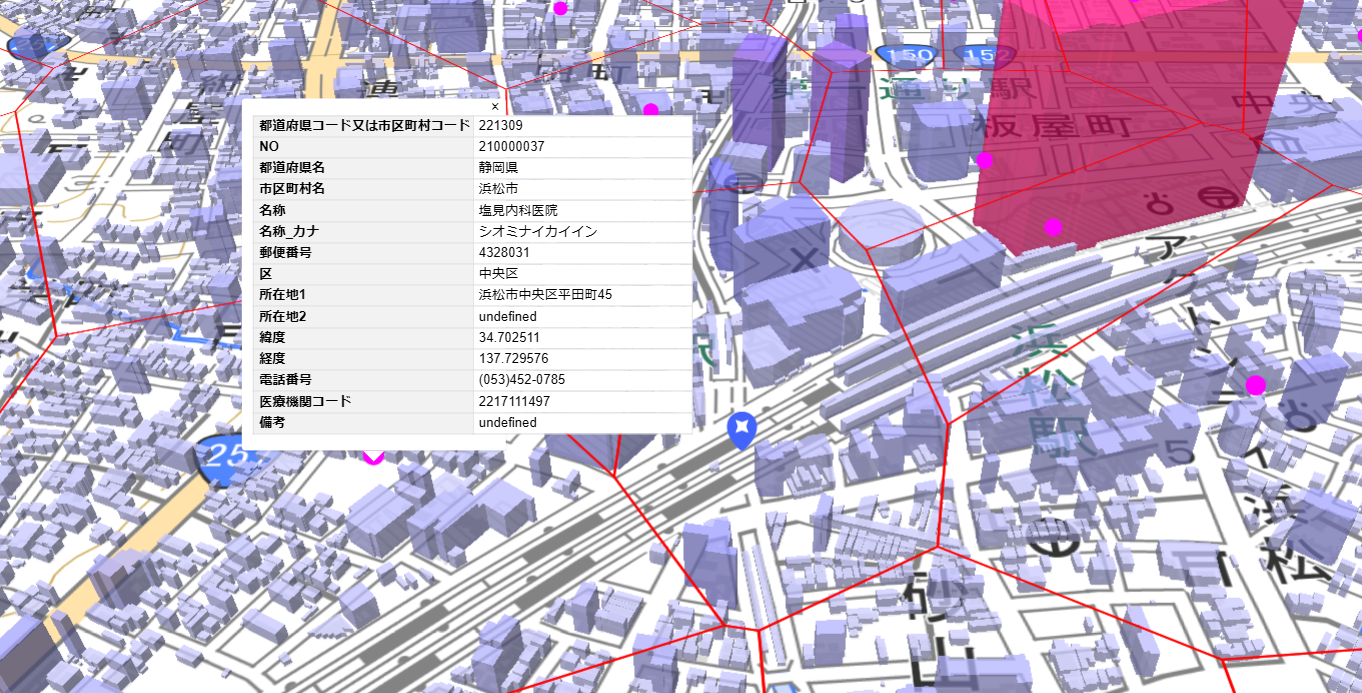Click the route 150 highway shield
Image resolution: width=1362 pixels, height=693 pixels.
coord(904,54)
